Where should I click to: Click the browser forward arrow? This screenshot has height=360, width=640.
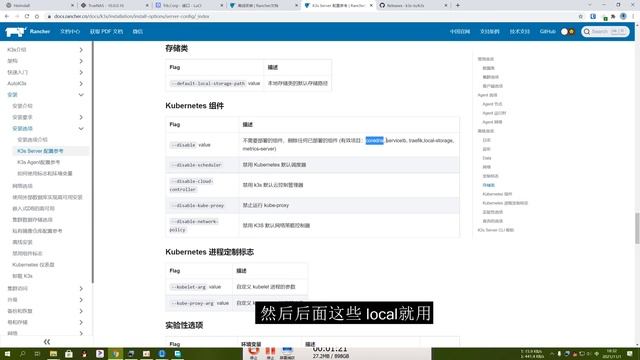(17, 16)
